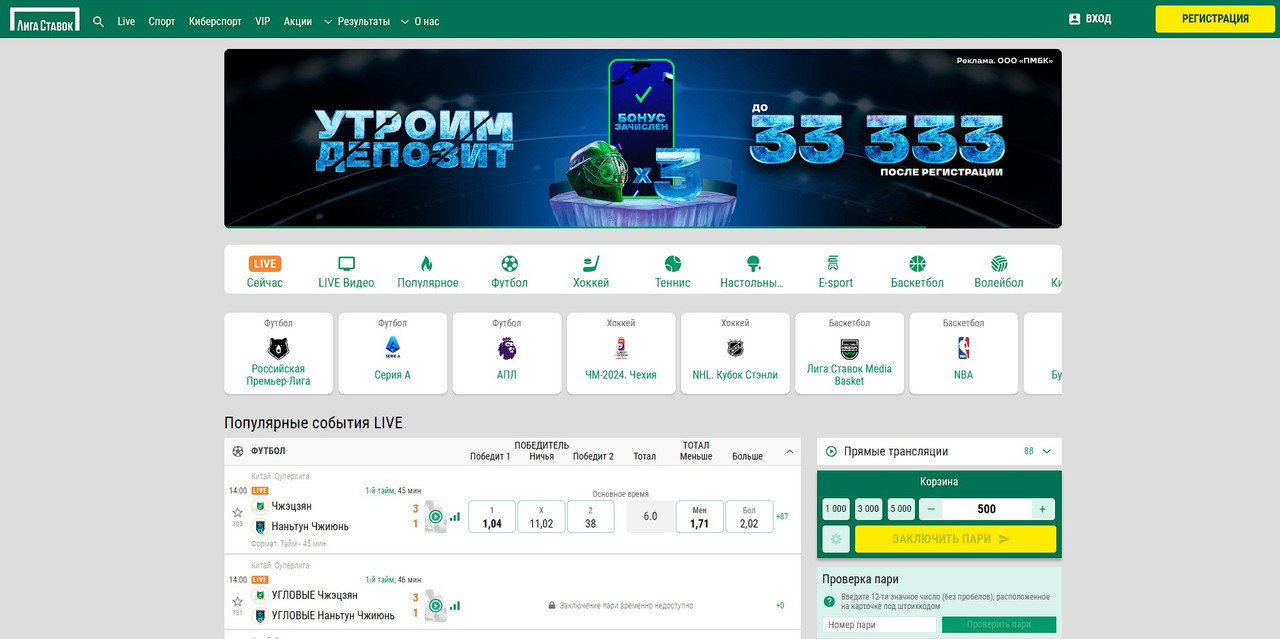1280x639 pixels.
Task: Open the VIP menu item
Action: [263, 21]
